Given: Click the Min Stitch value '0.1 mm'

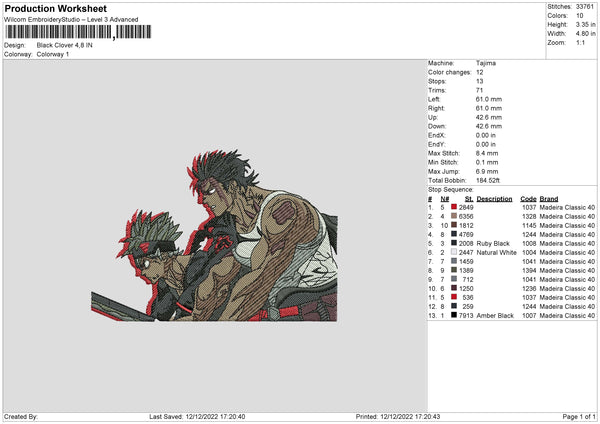Looking at the screenshot, I should 487,162.
